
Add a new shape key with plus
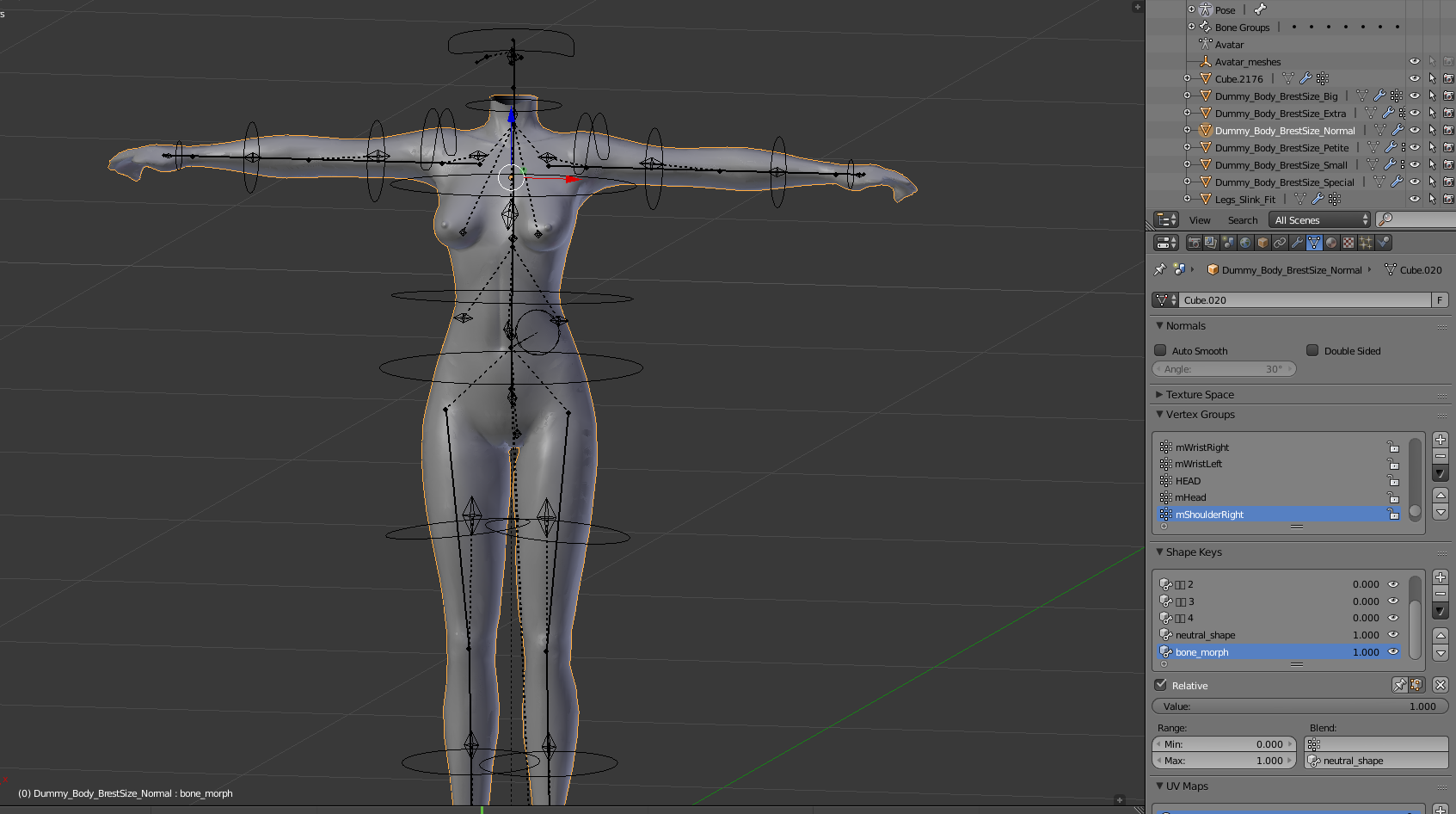[1441, 577]
